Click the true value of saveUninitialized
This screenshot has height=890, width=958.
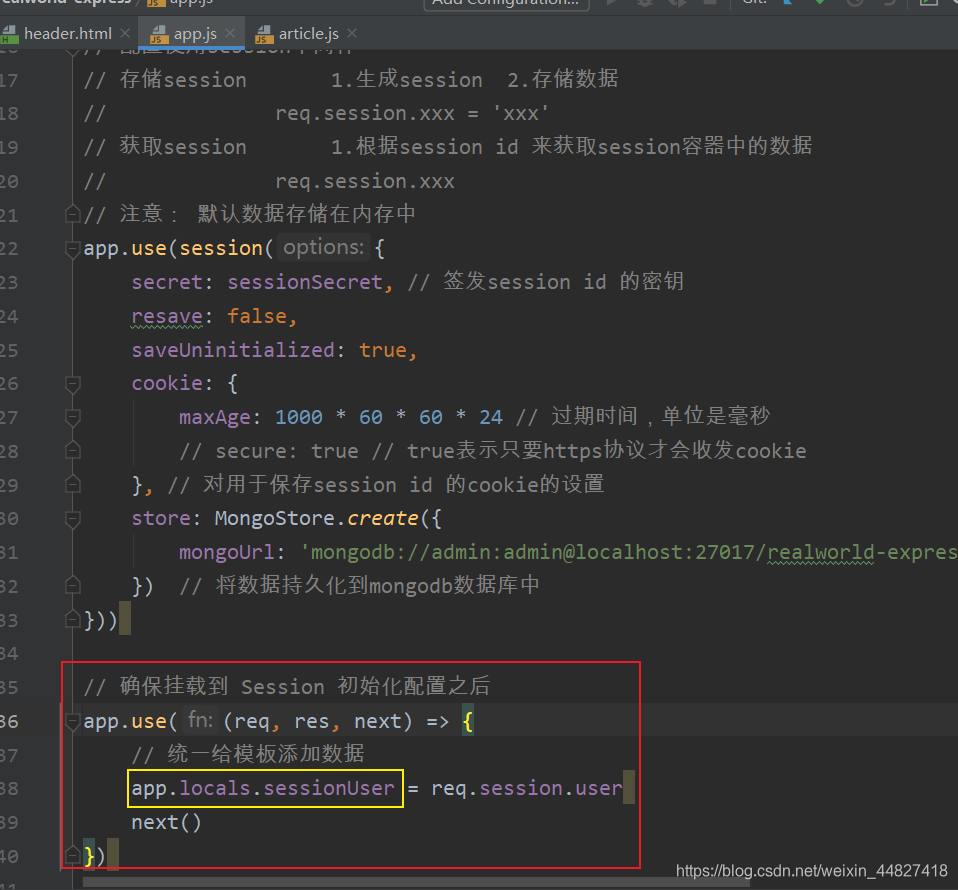click(x=382, y=350)
